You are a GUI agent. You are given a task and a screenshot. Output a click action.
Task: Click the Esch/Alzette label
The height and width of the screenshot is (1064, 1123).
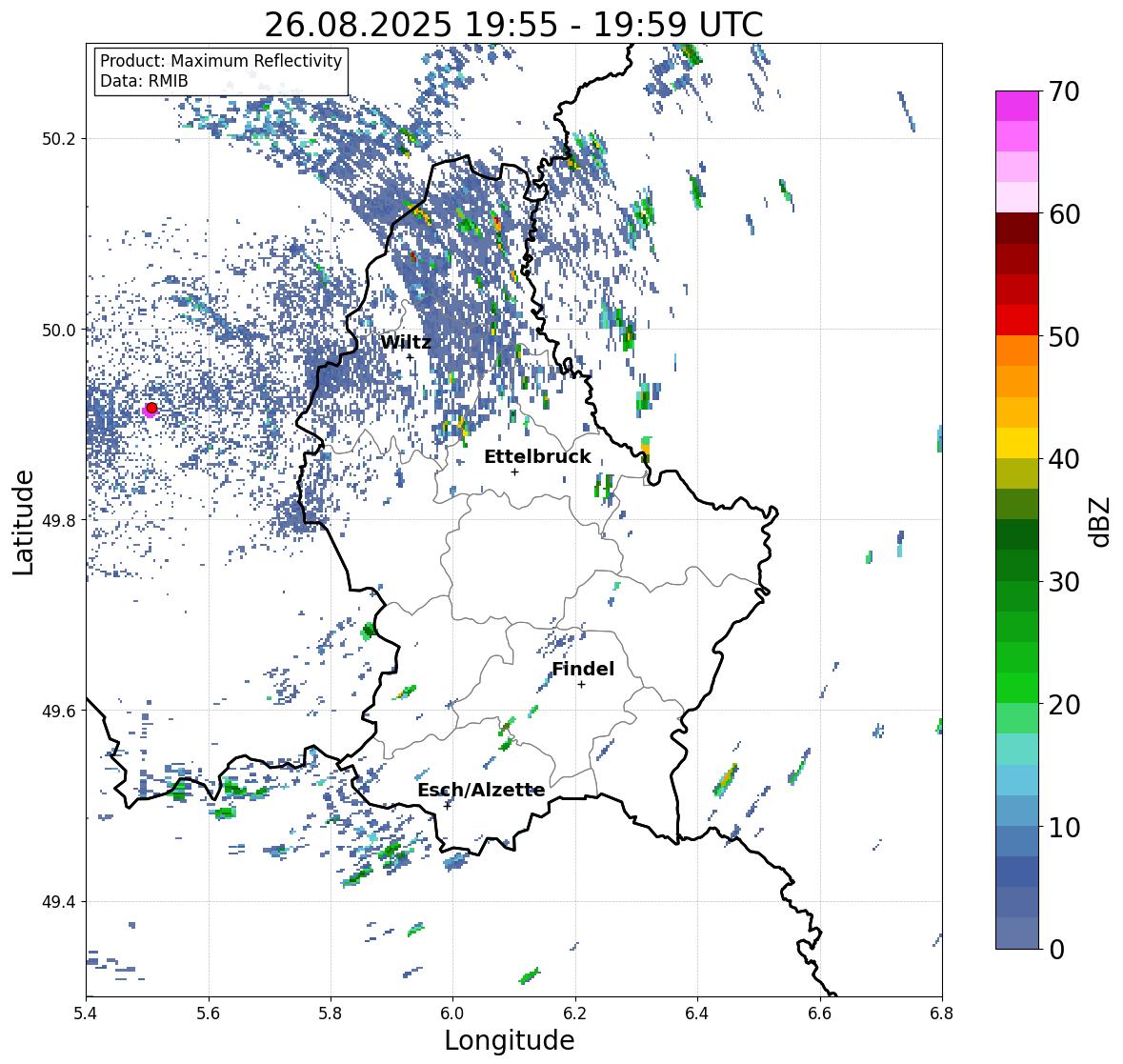point(481,790)
